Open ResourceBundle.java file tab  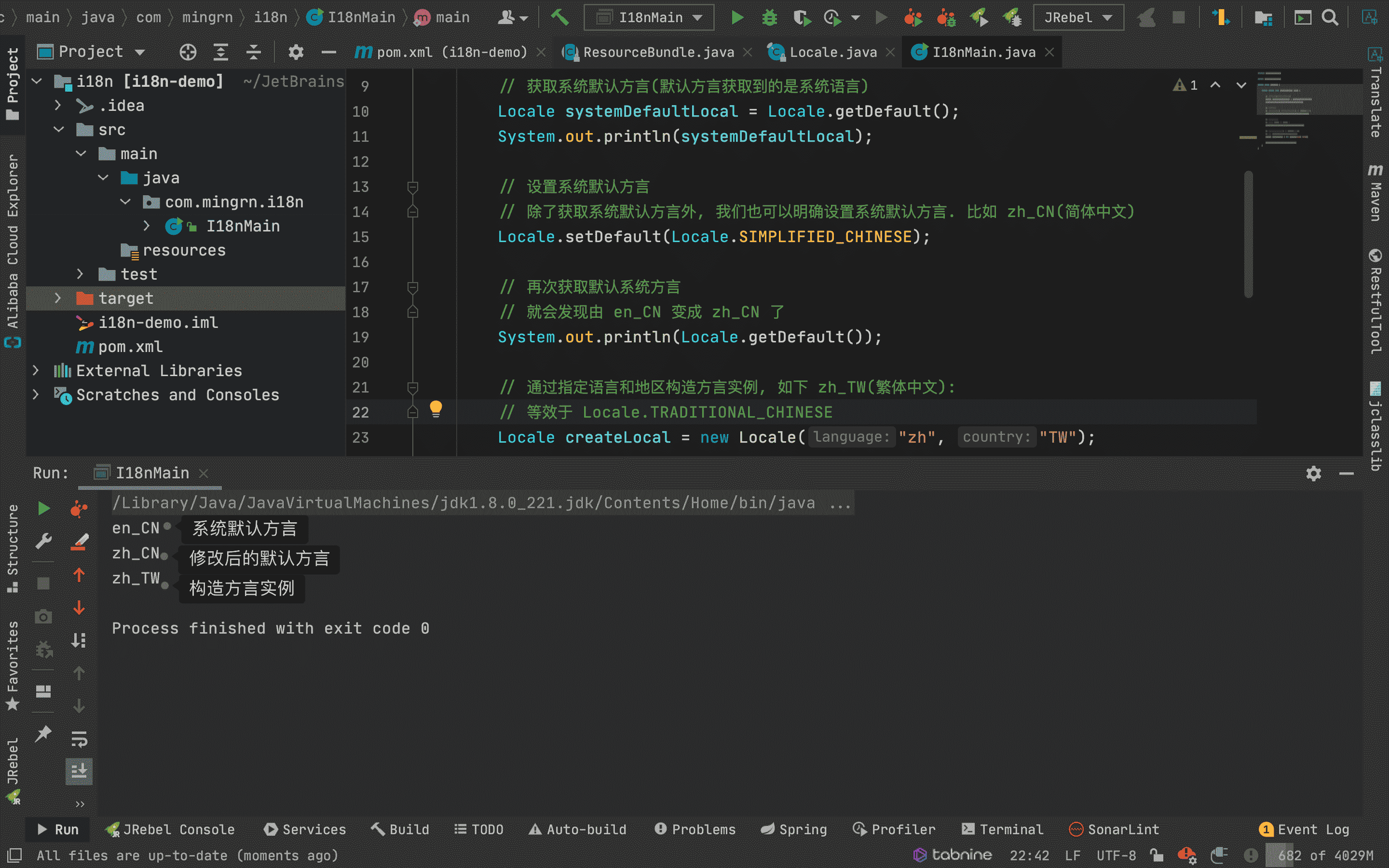[654, 52]
